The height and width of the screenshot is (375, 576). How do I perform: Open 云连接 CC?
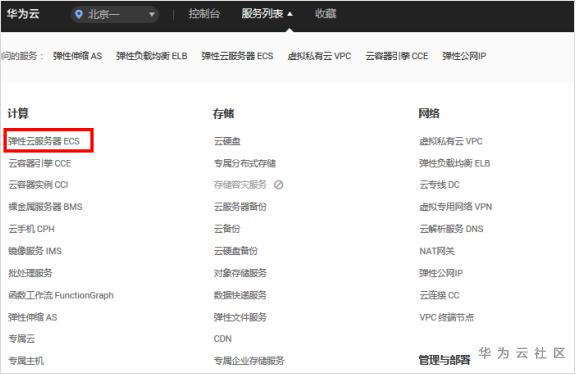click(x=439, y=295)
